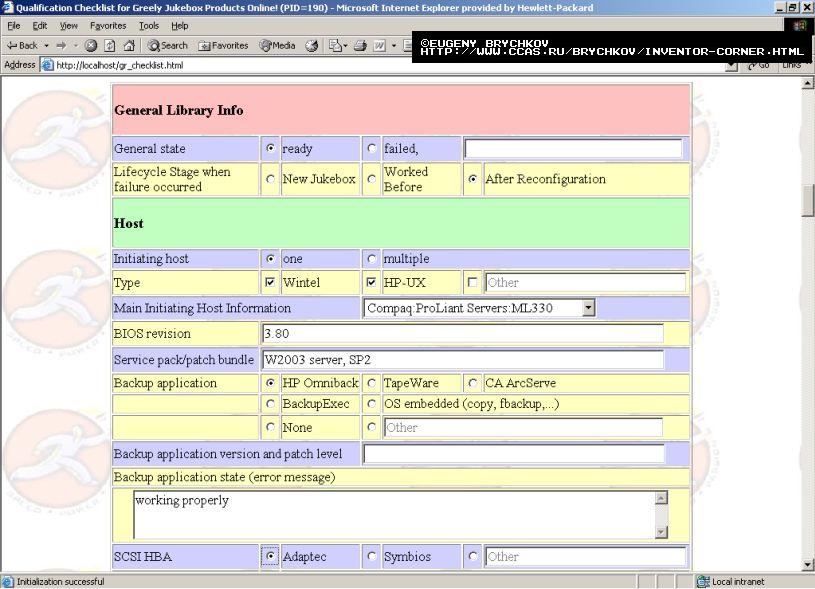
Task: Click the Local intranet zone icon
Action: pos(703,582)
